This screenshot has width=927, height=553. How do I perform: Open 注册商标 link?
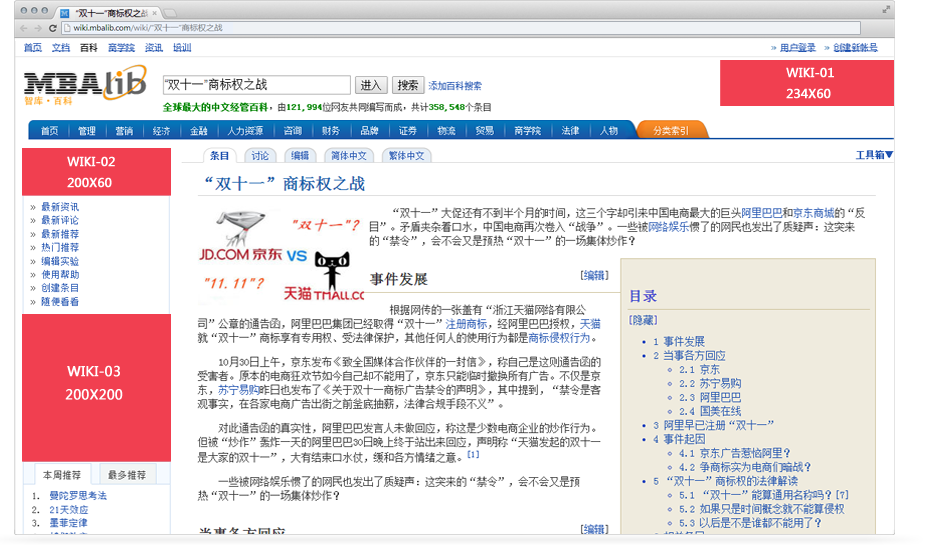466,324
